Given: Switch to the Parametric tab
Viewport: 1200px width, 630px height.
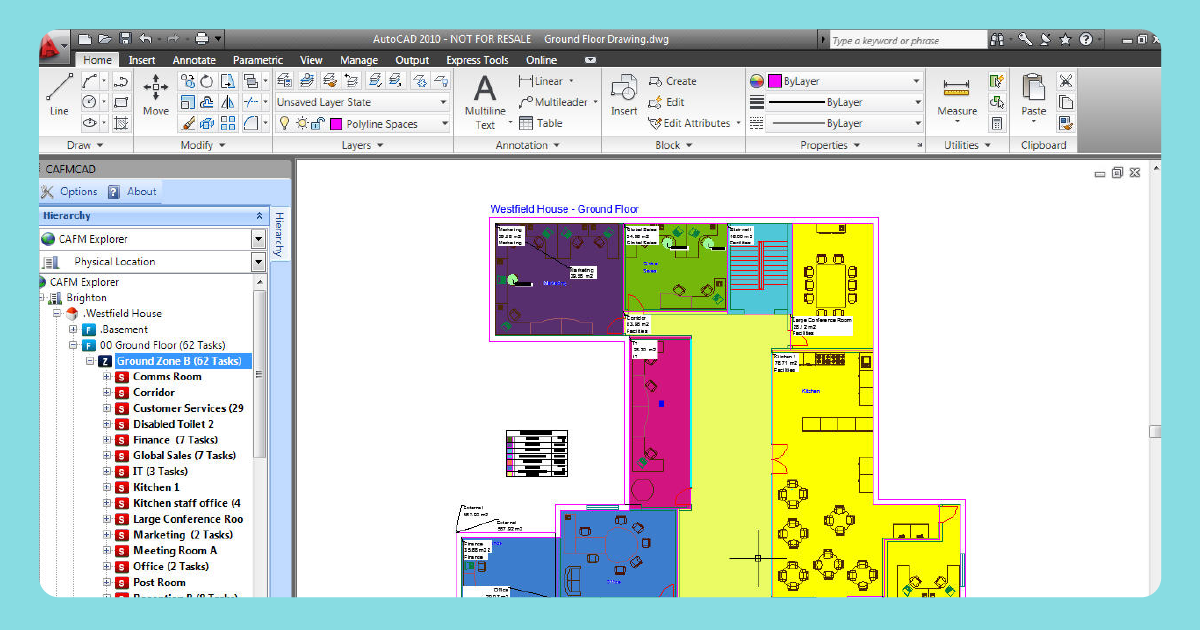Looking at the screenshot, I should click(258, 60).
